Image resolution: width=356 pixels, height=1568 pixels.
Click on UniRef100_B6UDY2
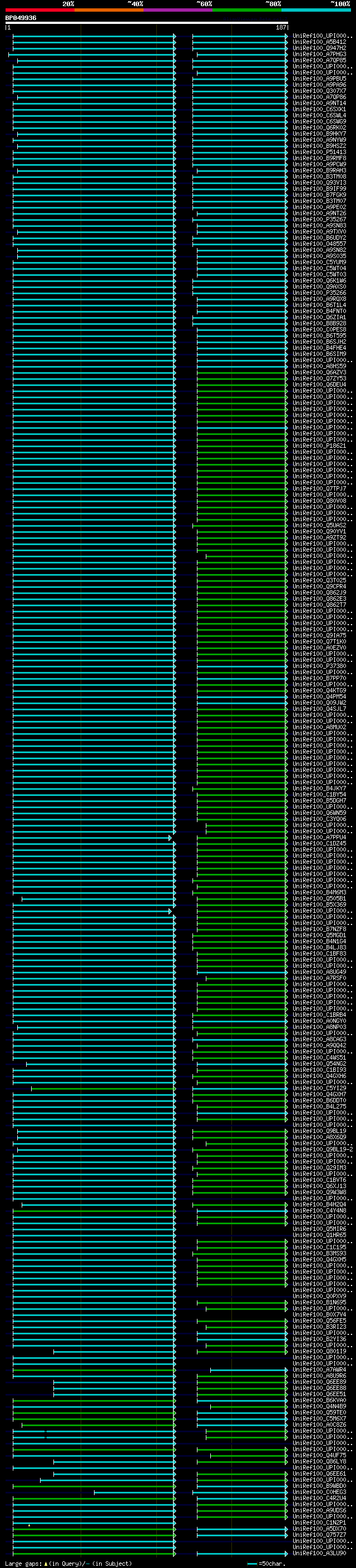319,238
